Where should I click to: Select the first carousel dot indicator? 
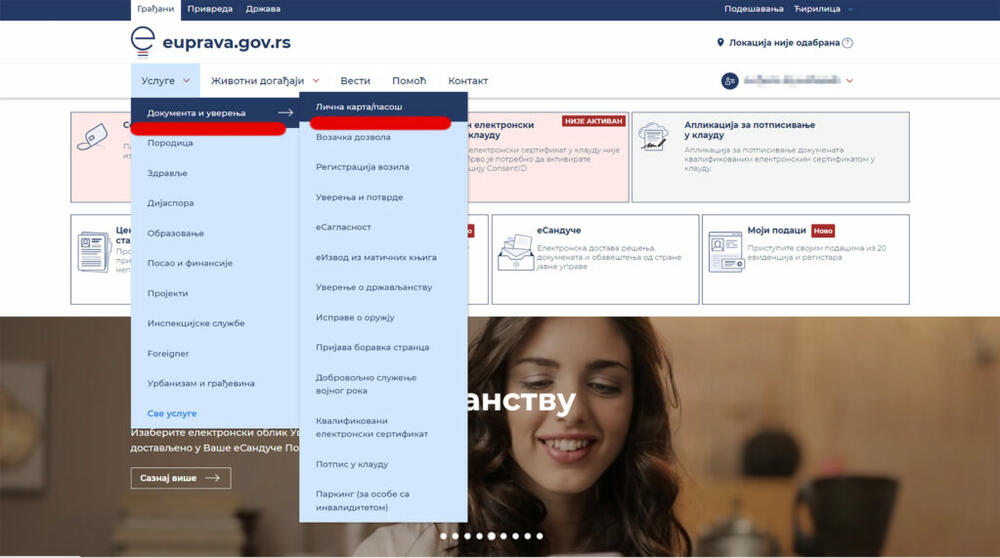pyautogui.click(x=443, y=536)
